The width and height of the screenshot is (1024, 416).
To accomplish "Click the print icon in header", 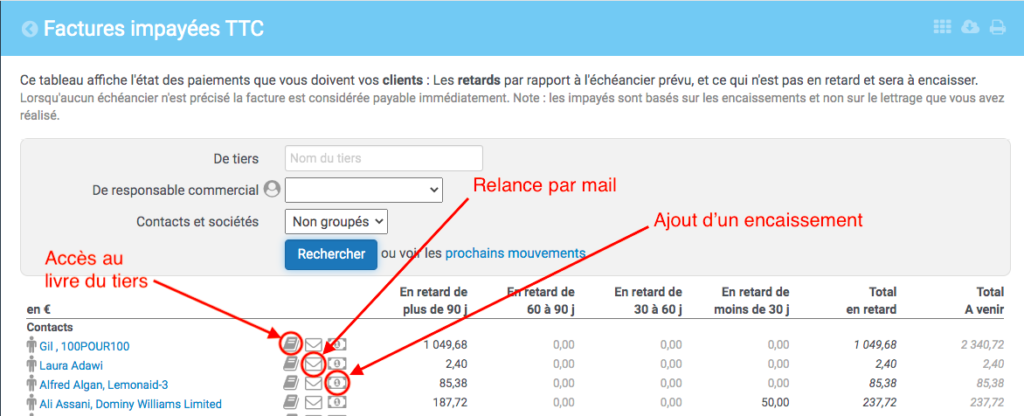I will coord(997,27).
